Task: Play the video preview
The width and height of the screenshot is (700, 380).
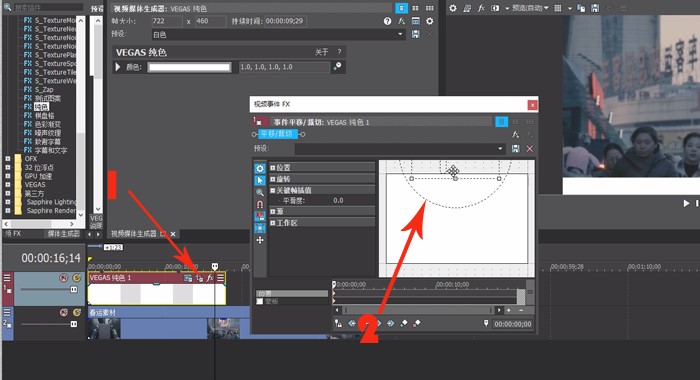Action: (686, 203)
